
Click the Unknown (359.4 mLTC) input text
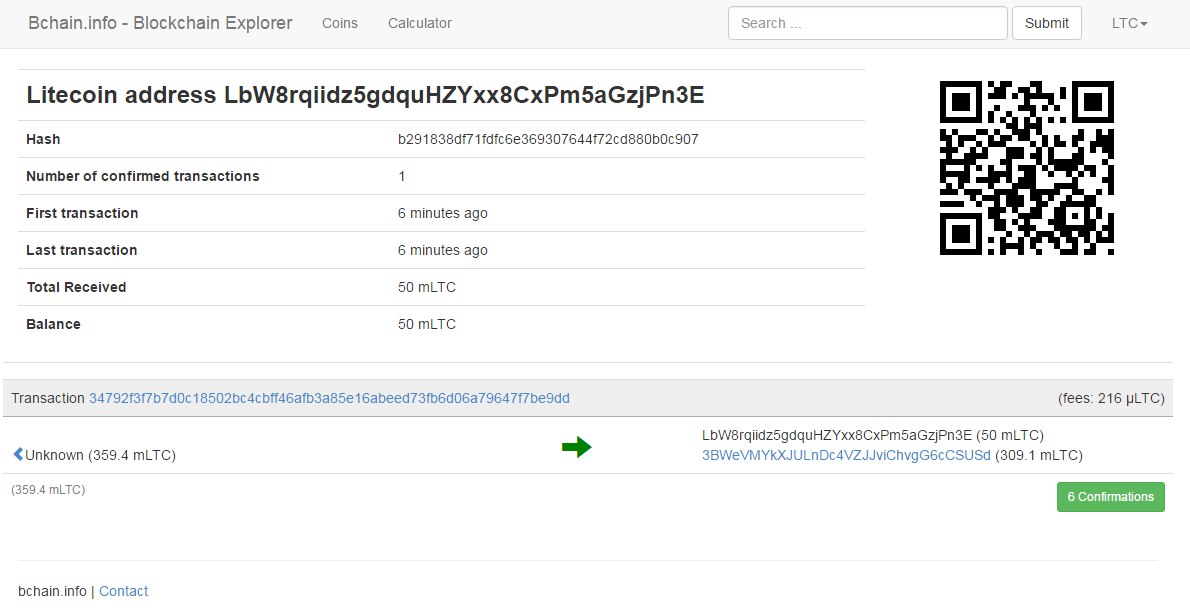click(x=100, y=455)
